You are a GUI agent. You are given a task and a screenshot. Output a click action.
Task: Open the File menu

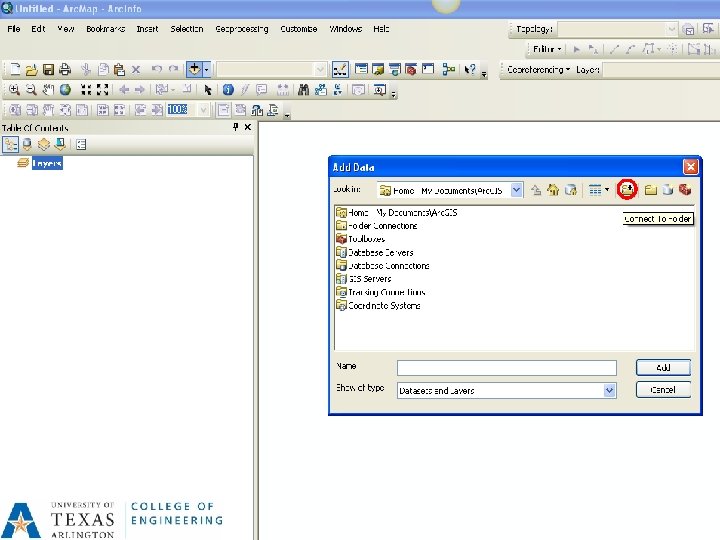coord(14,28)
